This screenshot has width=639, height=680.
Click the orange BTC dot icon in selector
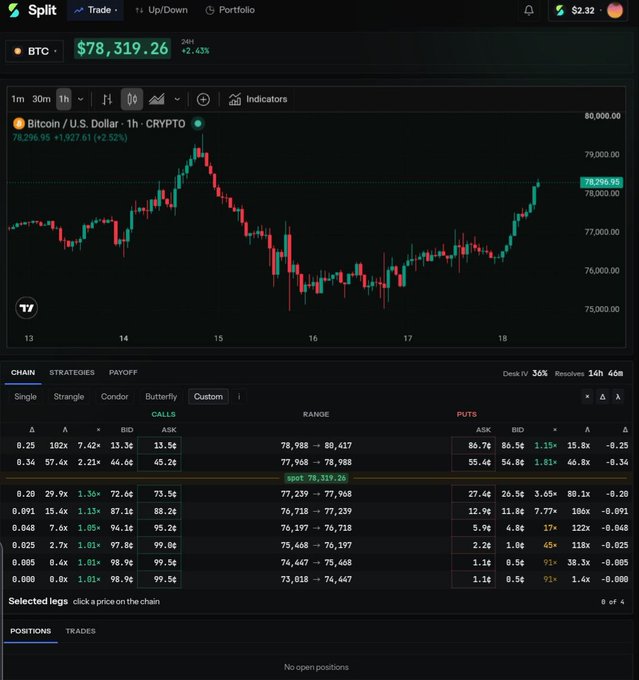[17, 51]
